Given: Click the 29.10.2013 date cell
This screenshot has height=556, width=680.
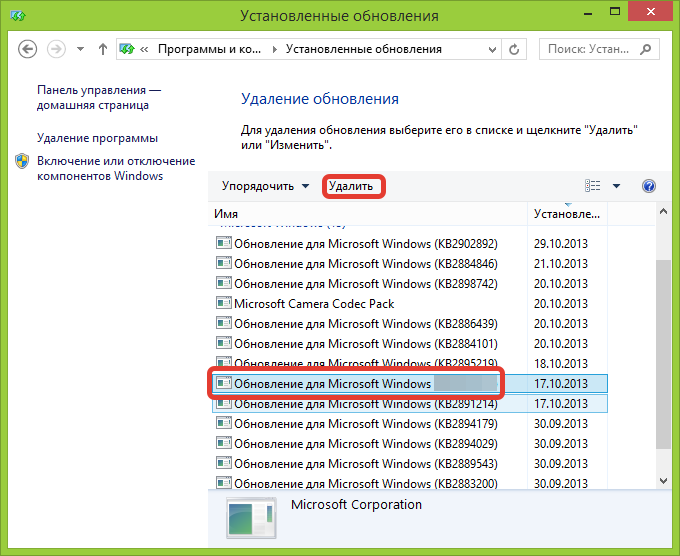Looking at the screenshot, I should pos(561,244).
